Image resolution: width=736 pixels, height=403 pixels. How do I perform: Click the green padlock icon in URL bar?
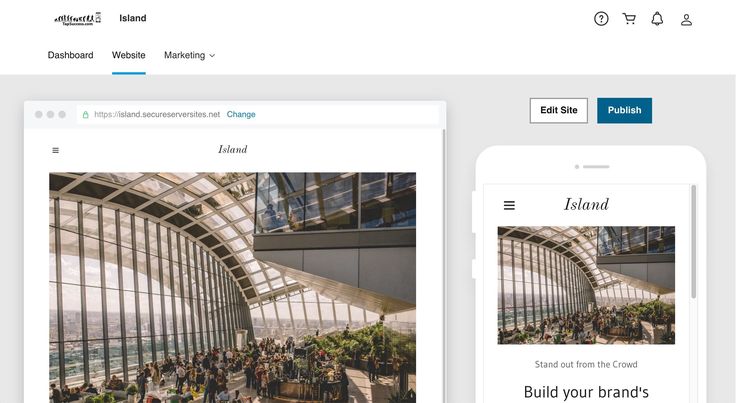(85, 114)
